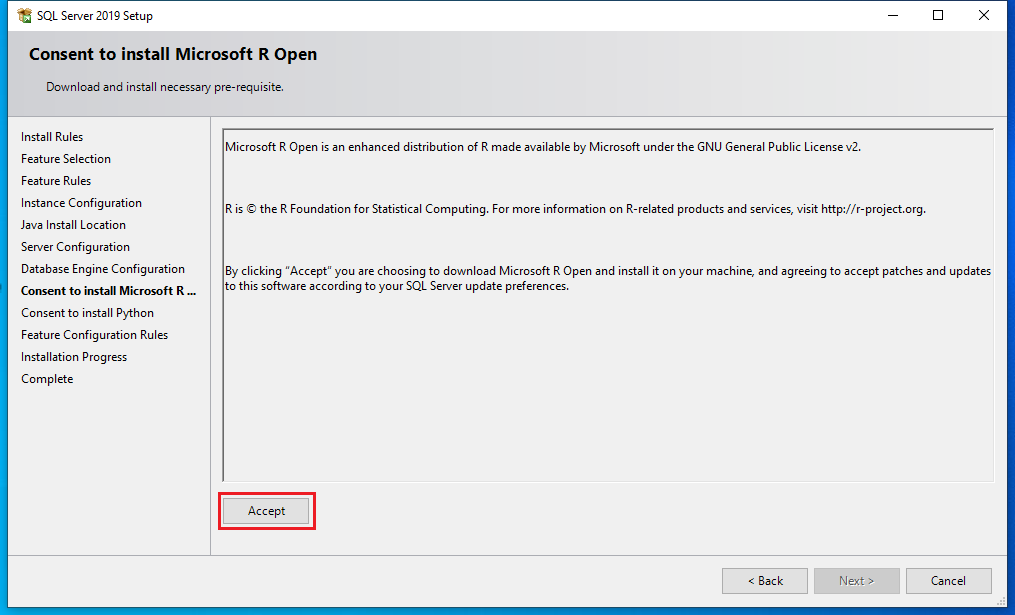Select the Complete step
Screen dimensions: 1015x615
tap(47, 379)
